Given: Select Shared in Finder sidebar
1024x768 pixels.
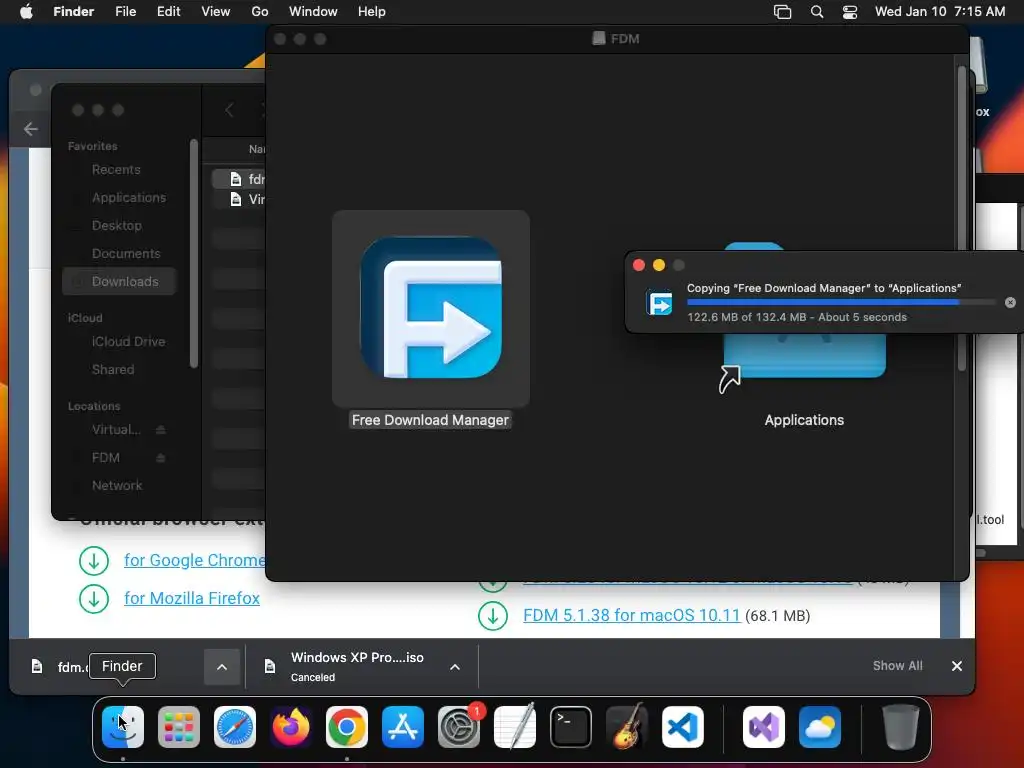Looking at the screenshot, I should point(113,370).
